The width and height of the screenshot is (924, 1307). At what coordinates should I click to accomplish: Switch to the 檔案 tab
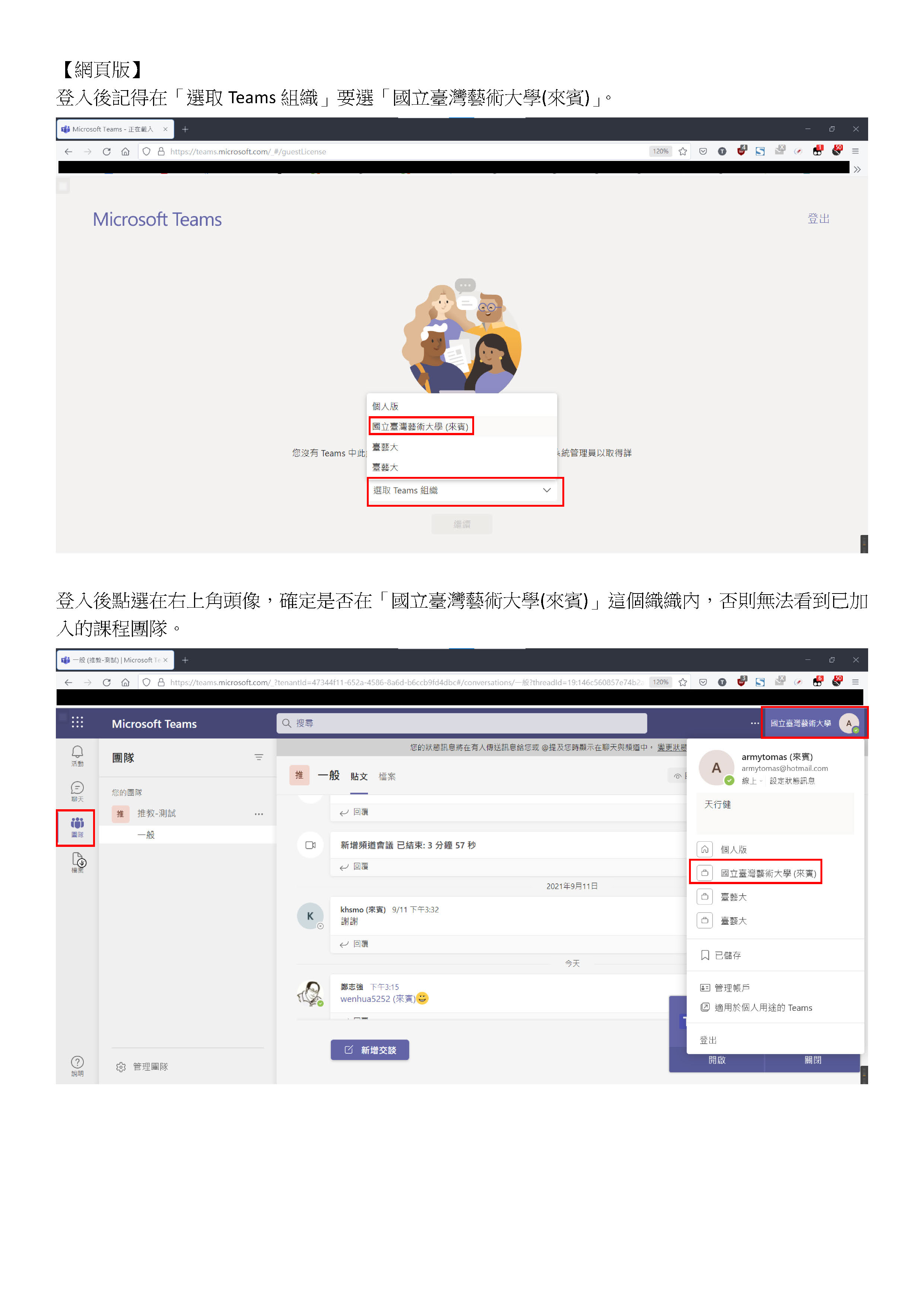point(387,776)
